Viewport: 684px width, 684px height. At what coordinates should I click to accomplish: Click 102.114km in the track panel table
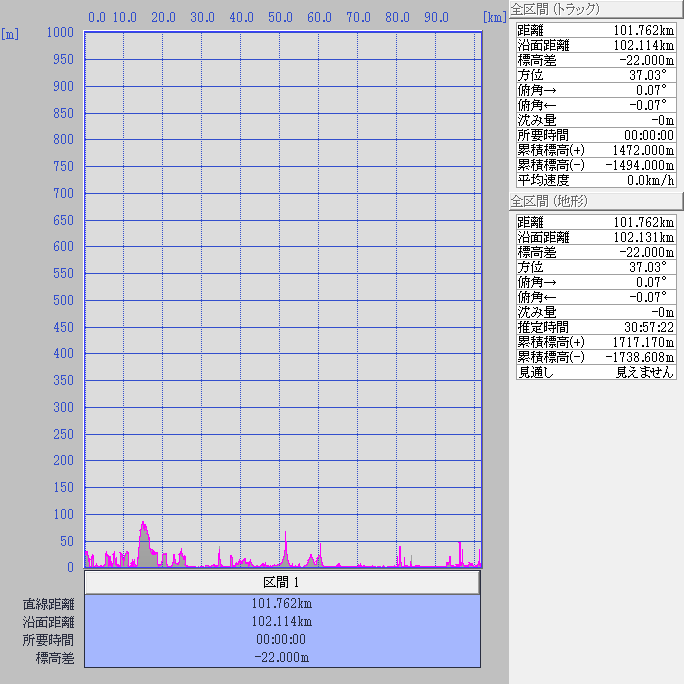[644, 45]
